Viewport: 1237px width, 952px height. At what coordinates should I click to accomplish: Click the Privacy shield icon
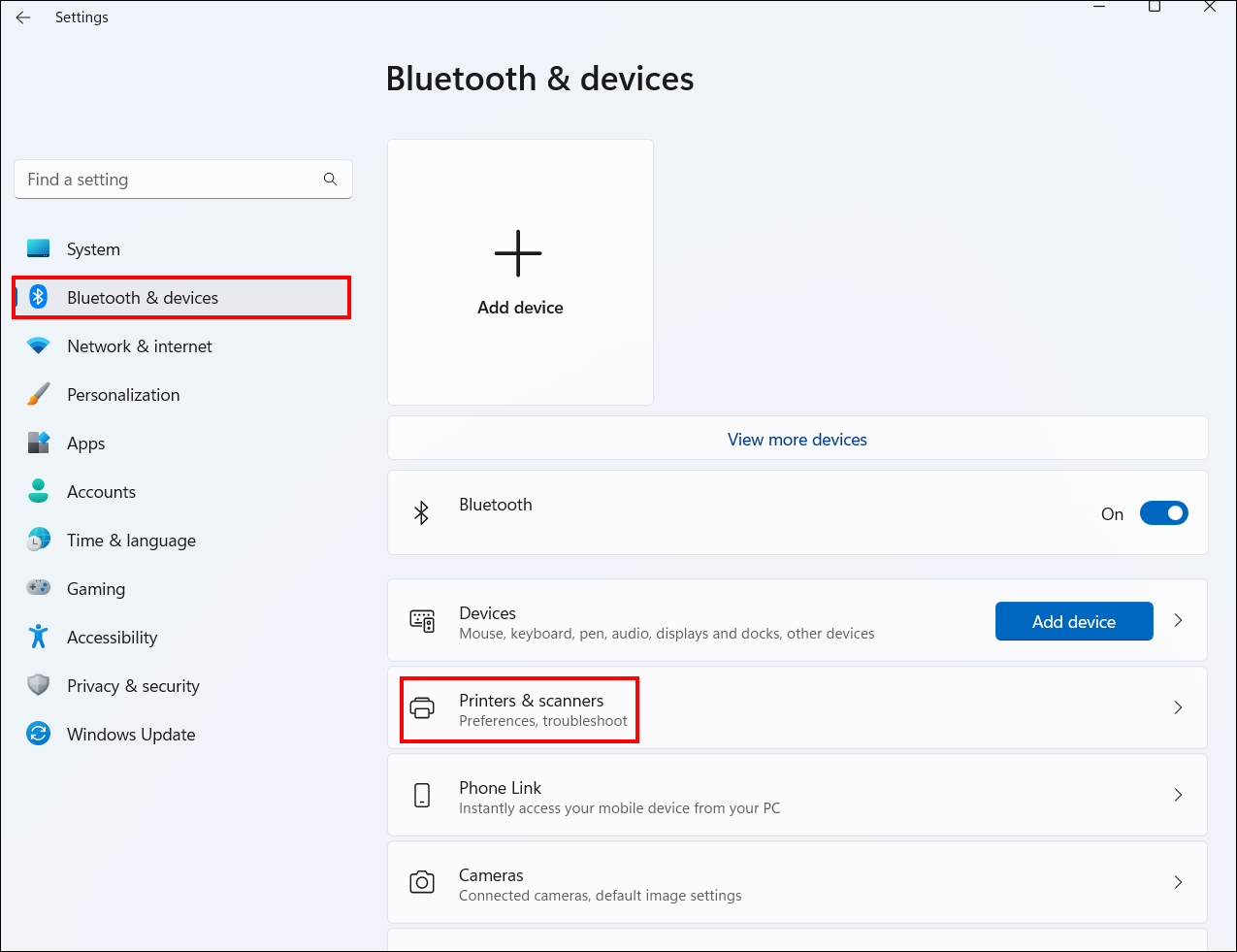[39, 685]
